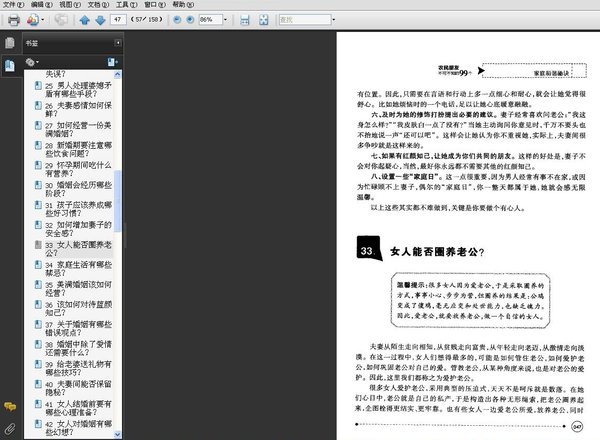Screen dimensions: 600x440
Task: Toggle the bookmarks panel icon in the sidebar
Action: pos(10,66)
